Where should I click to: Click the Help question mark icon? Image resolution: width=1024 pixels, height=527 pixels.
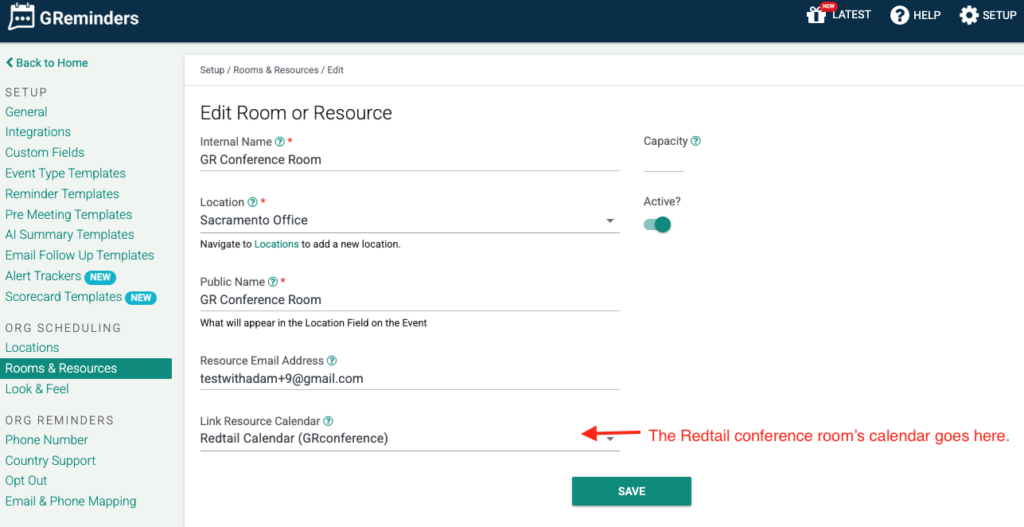click(899, 15)
